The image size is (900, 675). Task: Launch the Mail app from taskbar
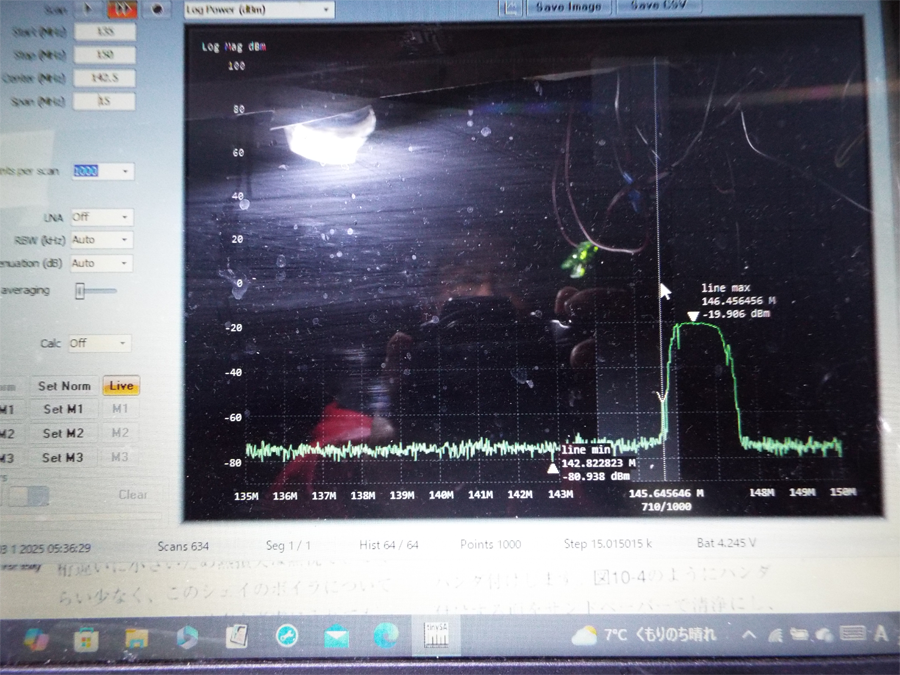click(337, 635)
